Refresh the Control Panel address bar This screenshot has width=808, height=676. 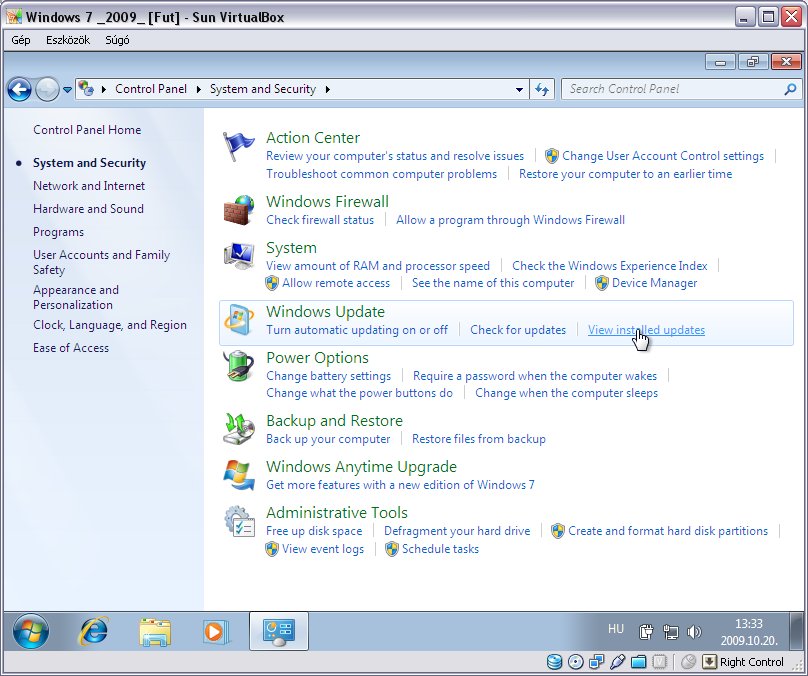point(542,89)
